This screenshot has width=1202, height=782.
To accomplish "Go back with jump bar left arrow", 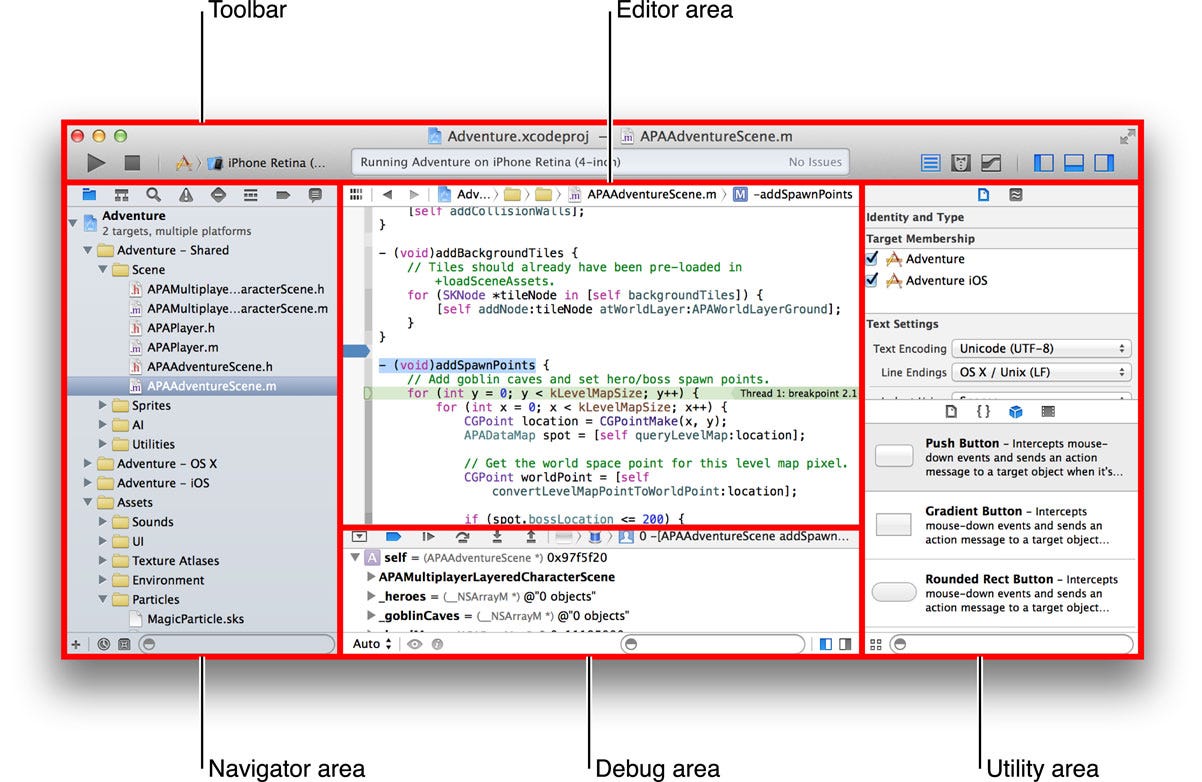I will [387, 195].
